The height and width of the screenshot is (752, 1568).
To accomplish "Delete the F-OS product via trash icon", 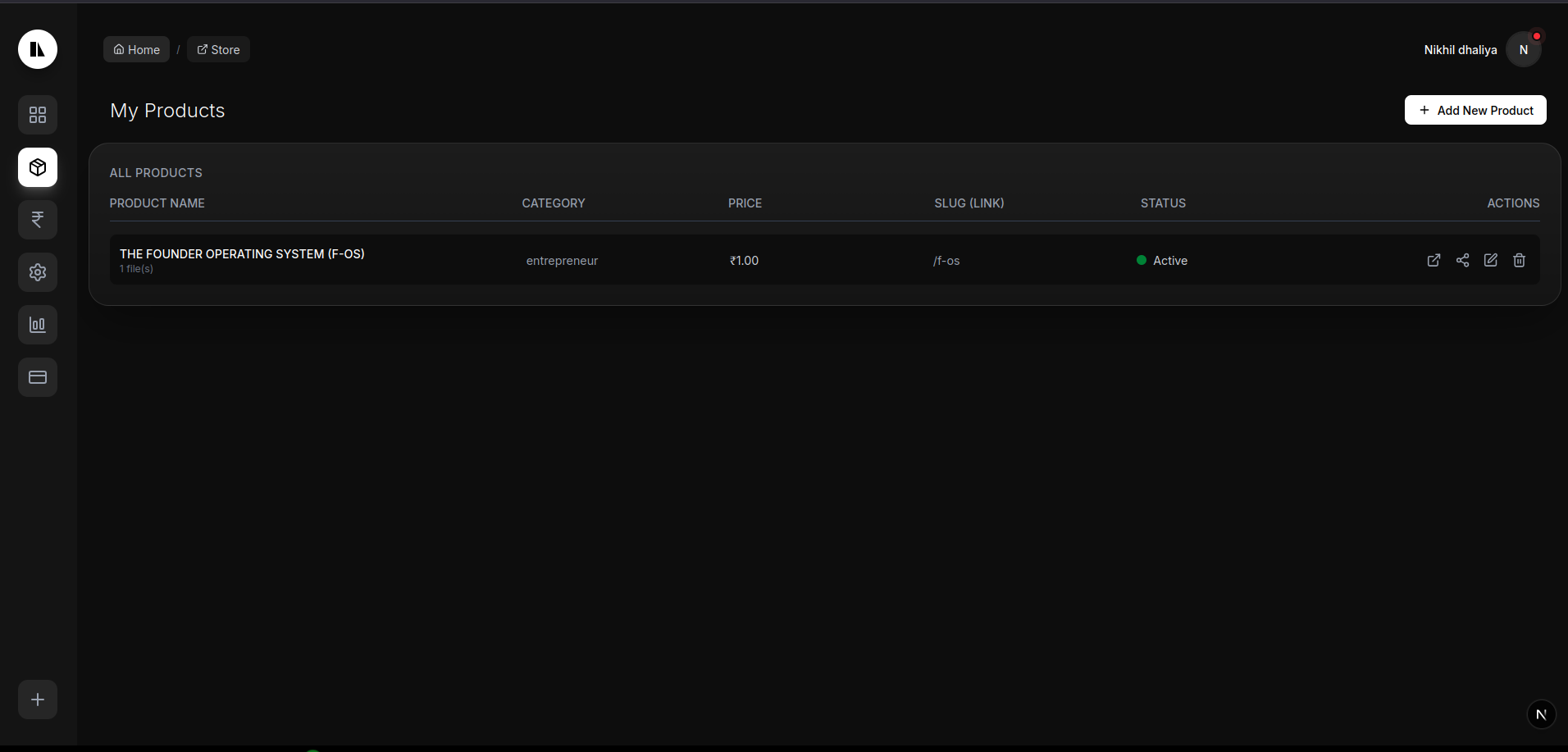I will [1519, 260].
